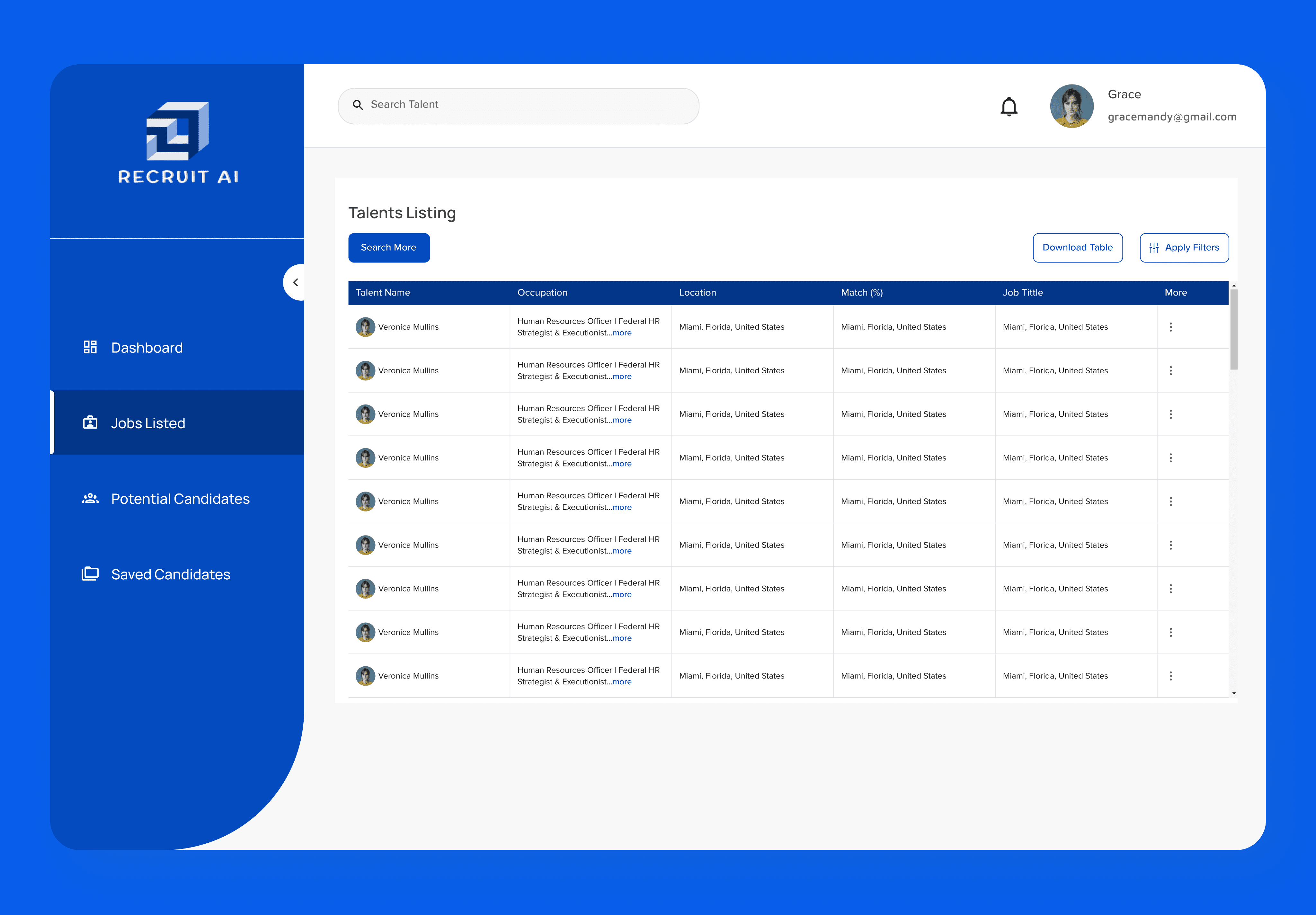
Task: Open three-dot menu in last table row
Action: pyautogui.click(x=1170, y=676)
